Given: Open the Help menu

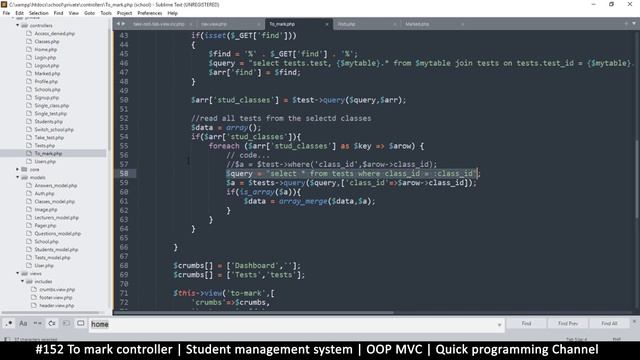Looking at the screenshot, I should [172, 13].
